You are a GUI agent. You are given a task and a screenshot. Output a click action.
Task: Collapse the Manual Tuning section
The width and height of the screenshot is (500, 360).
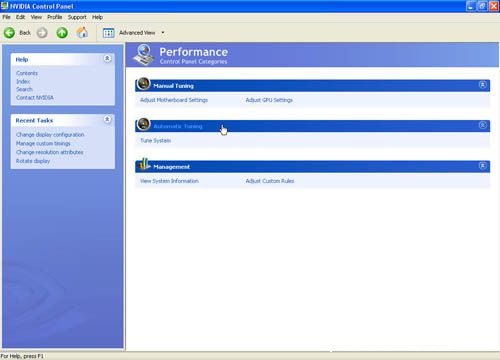482,85
